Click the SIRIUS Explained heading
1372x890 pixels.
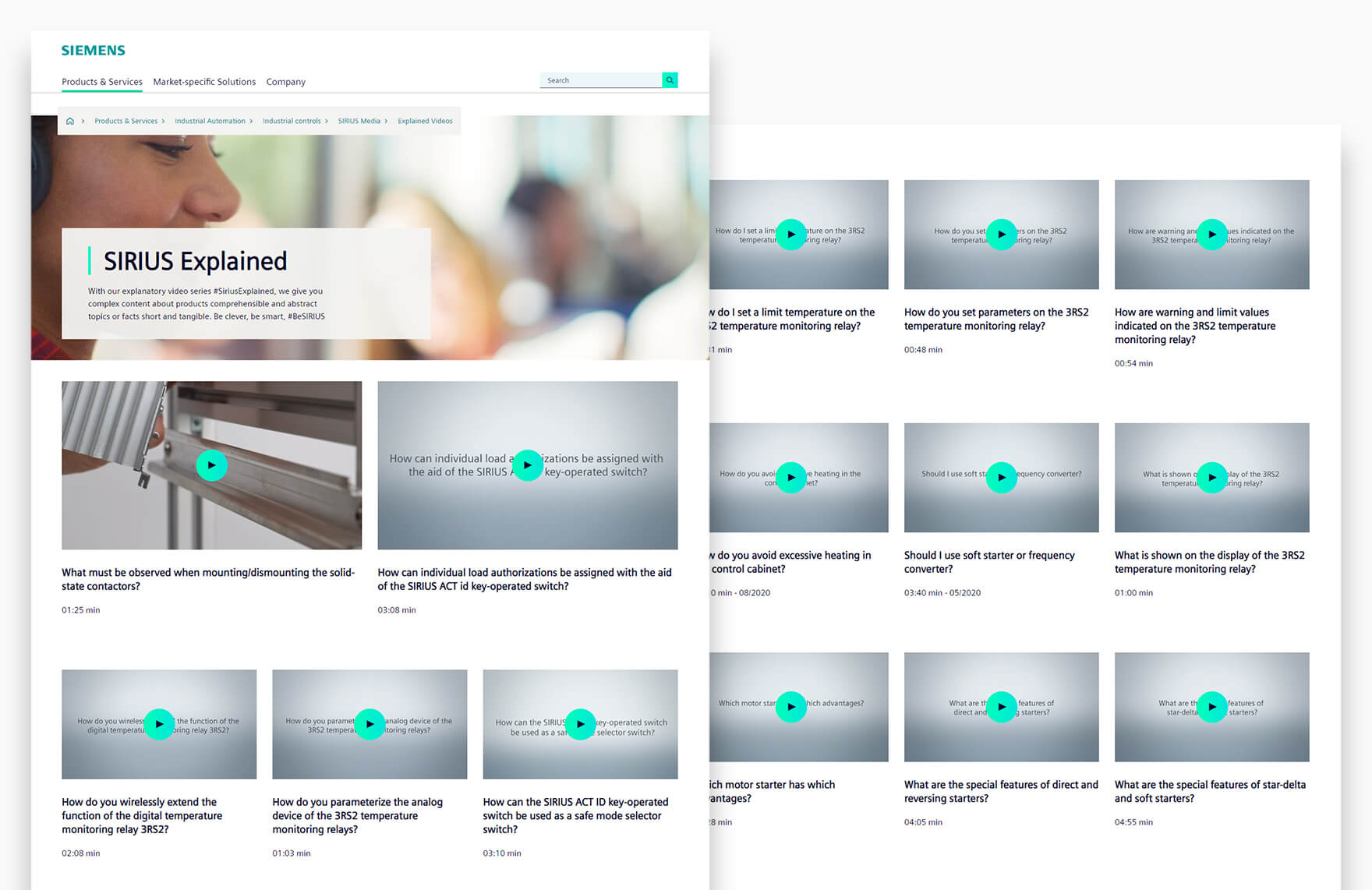coord(195,261)
